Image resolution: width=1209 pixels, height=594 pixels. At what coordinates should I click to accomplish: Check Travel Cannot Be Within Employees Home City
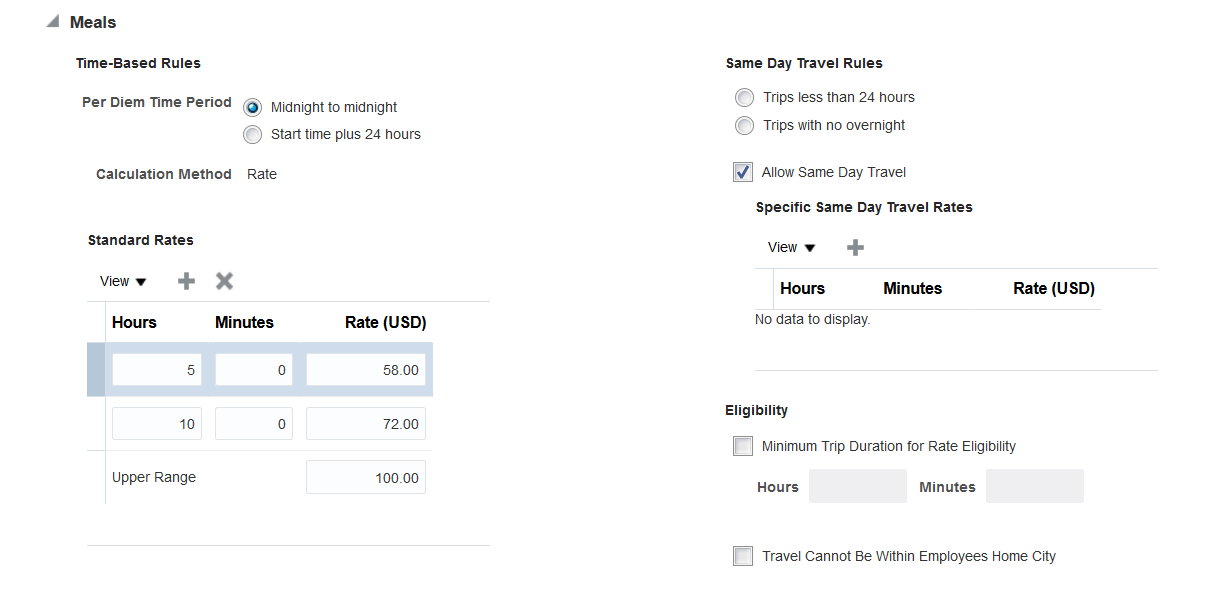click(743, 556)
